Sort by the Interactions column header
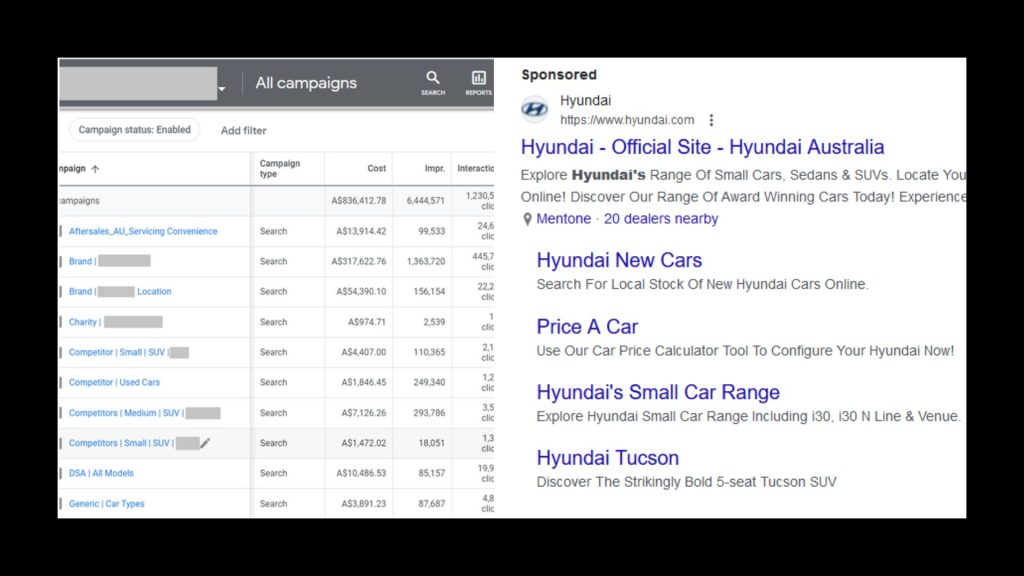Screen dimensions: 1024x576 pos(475,168)
